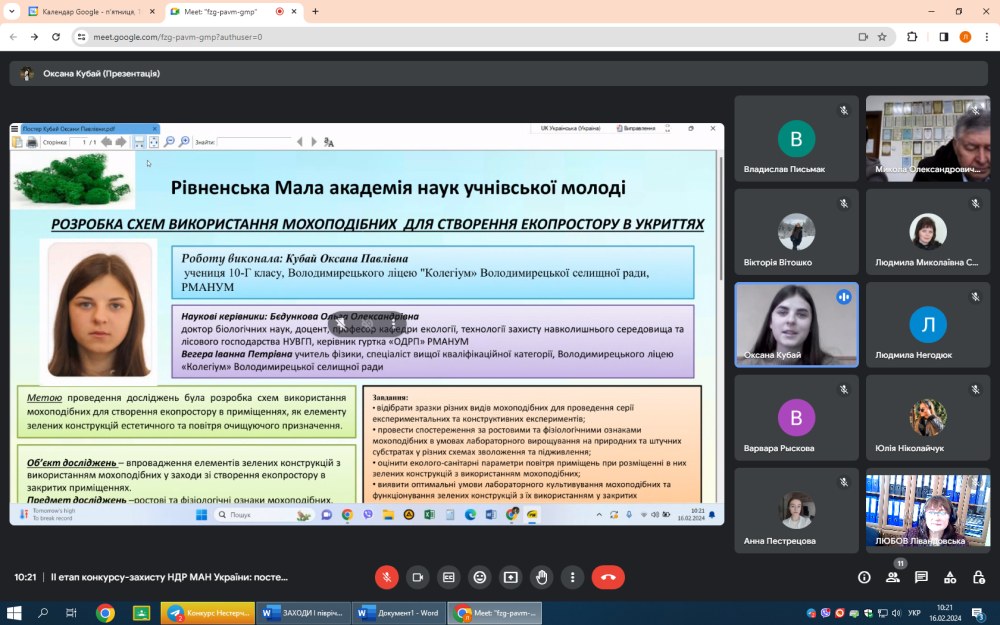The width and height of the screenshot is (1000, 625).
Task: Switch to Google Calendar browser tab
Action: [90, 12]
